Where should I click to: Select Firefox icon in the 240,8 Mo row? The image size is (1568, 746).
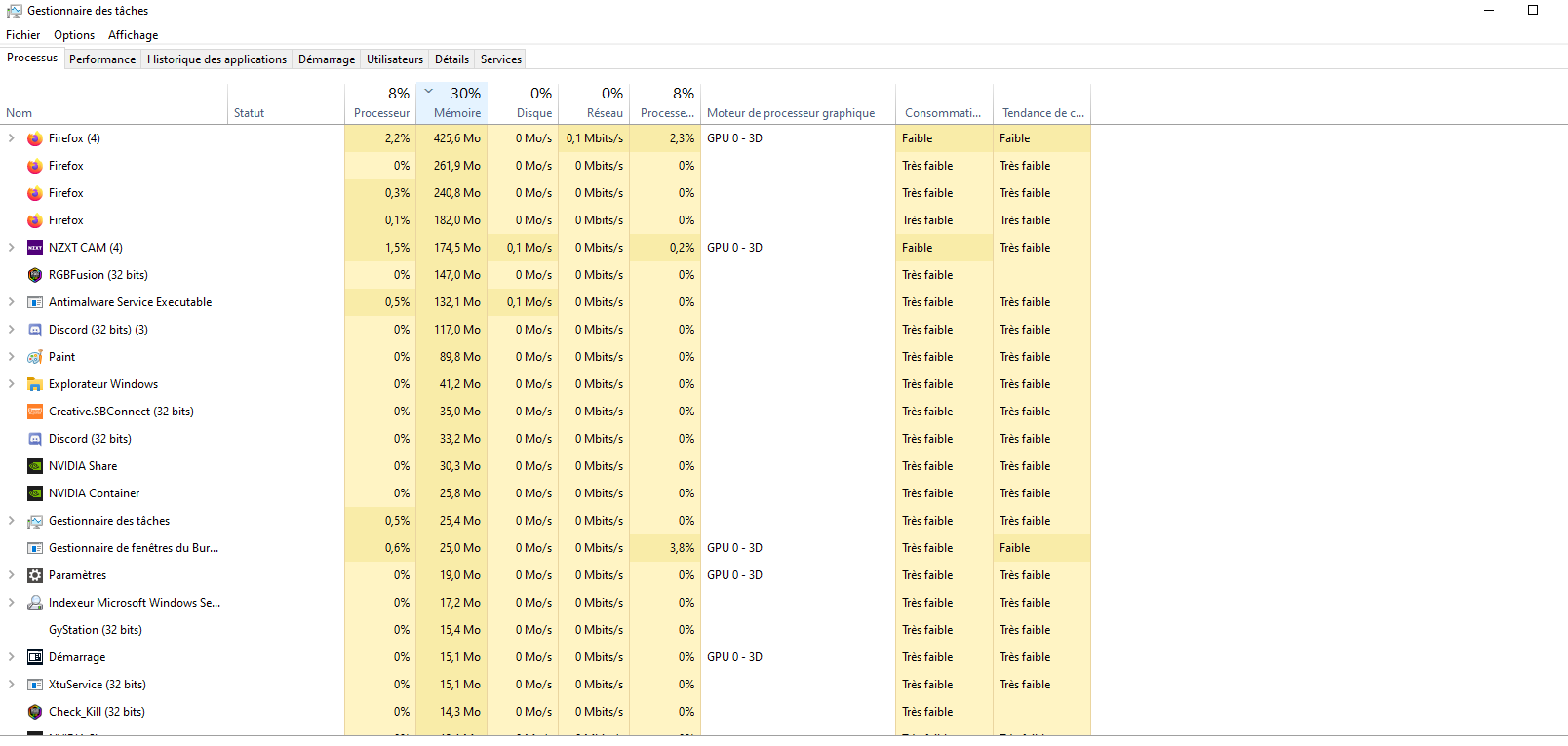point(35,193)
